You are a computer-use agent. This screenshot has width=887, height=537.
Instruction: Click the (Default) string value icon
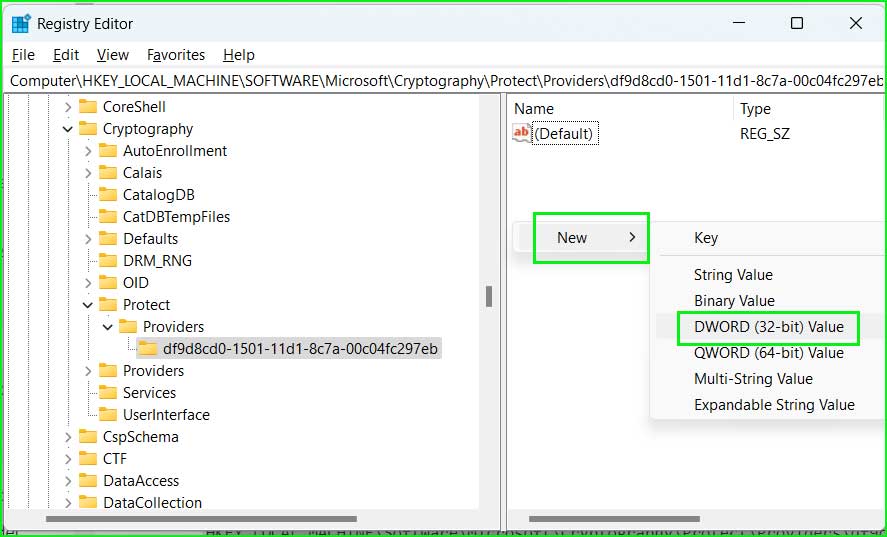[521, 134]
